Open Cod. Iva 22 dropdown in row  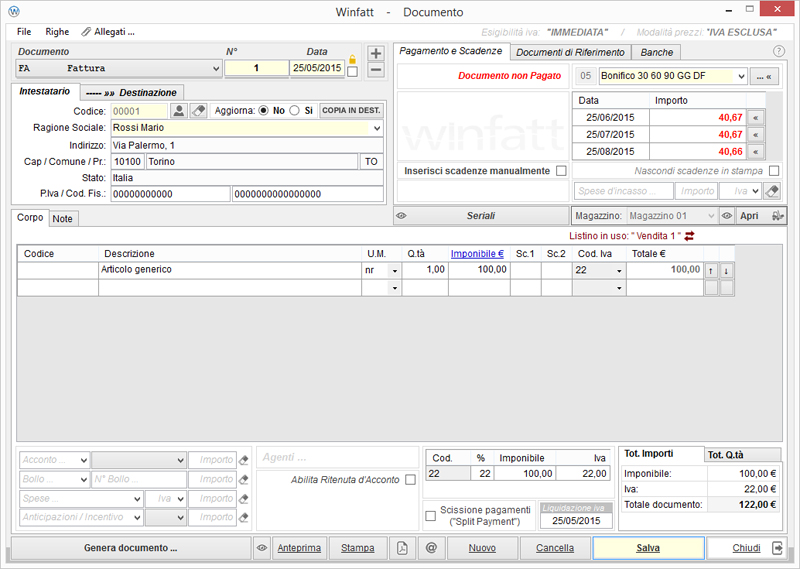pos(619,271)
